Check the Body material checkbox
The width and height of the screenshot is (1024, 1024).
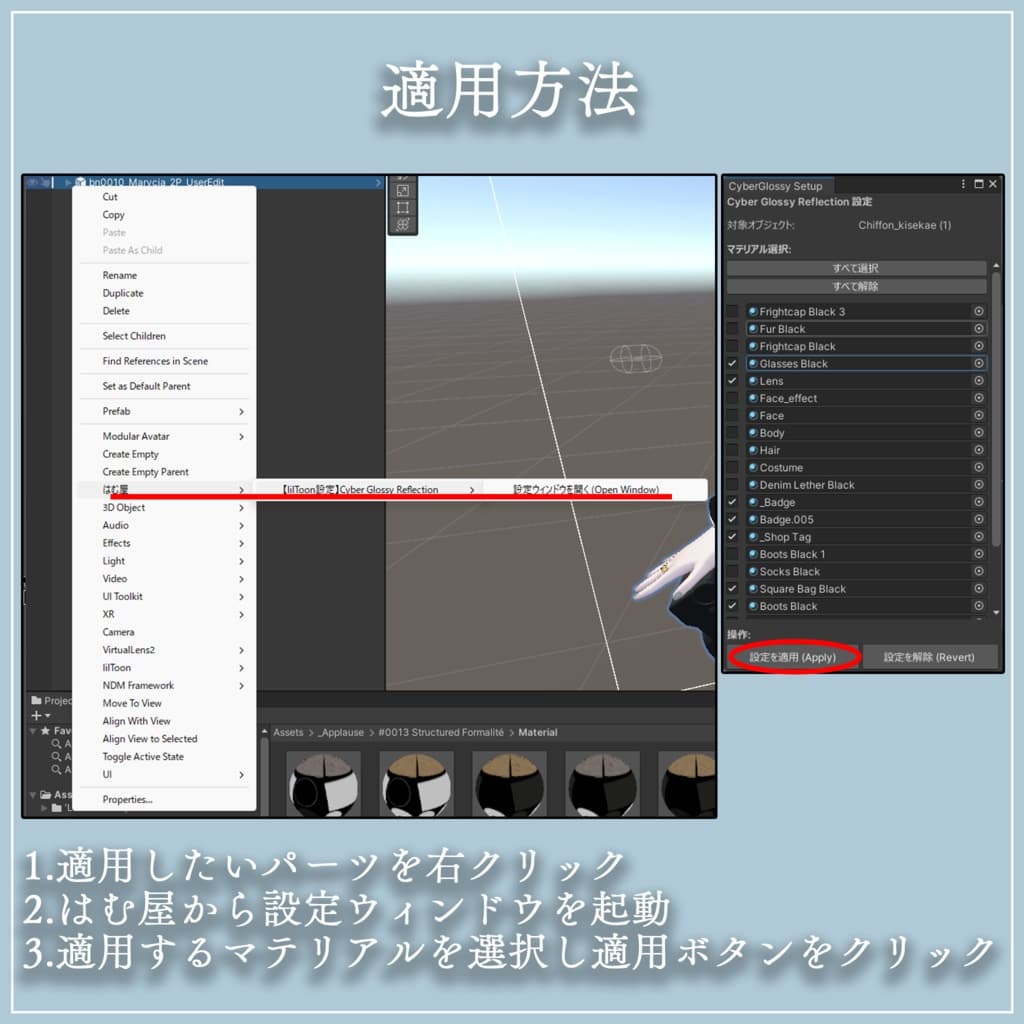coord(732,432)
